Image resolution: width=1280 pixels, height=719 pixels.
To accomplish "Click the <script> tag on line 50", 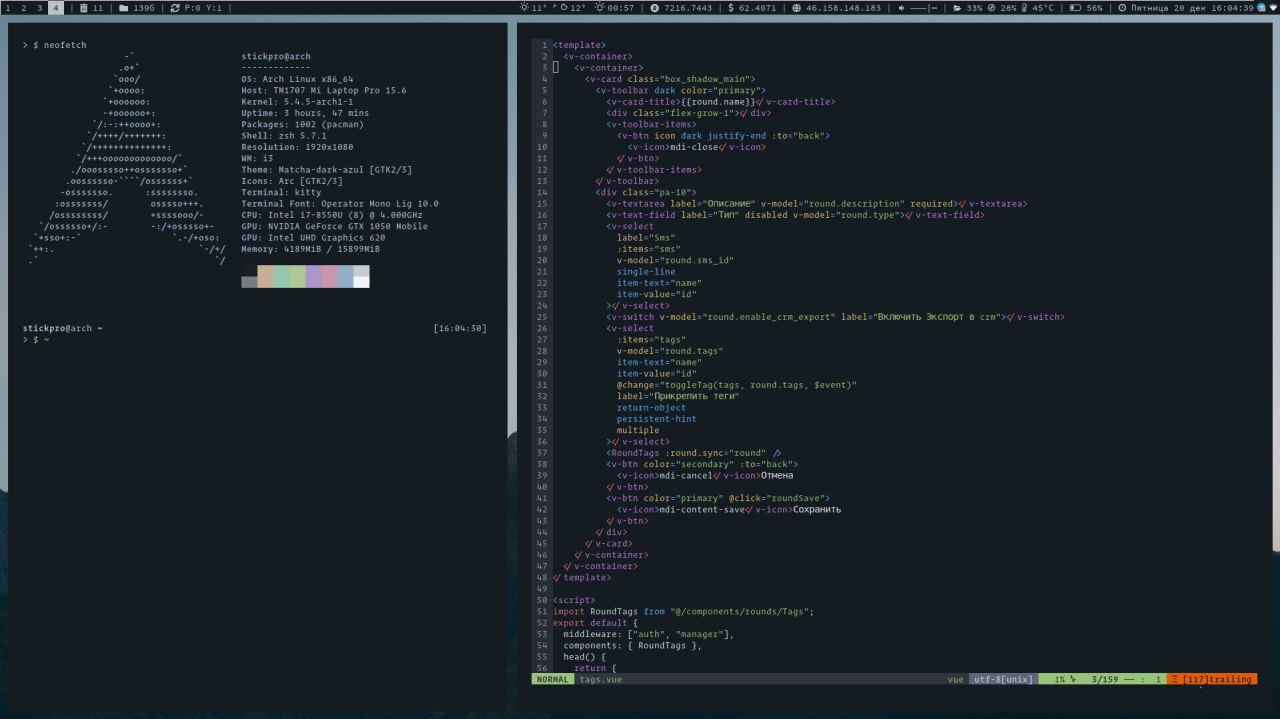I will (574, 600).
